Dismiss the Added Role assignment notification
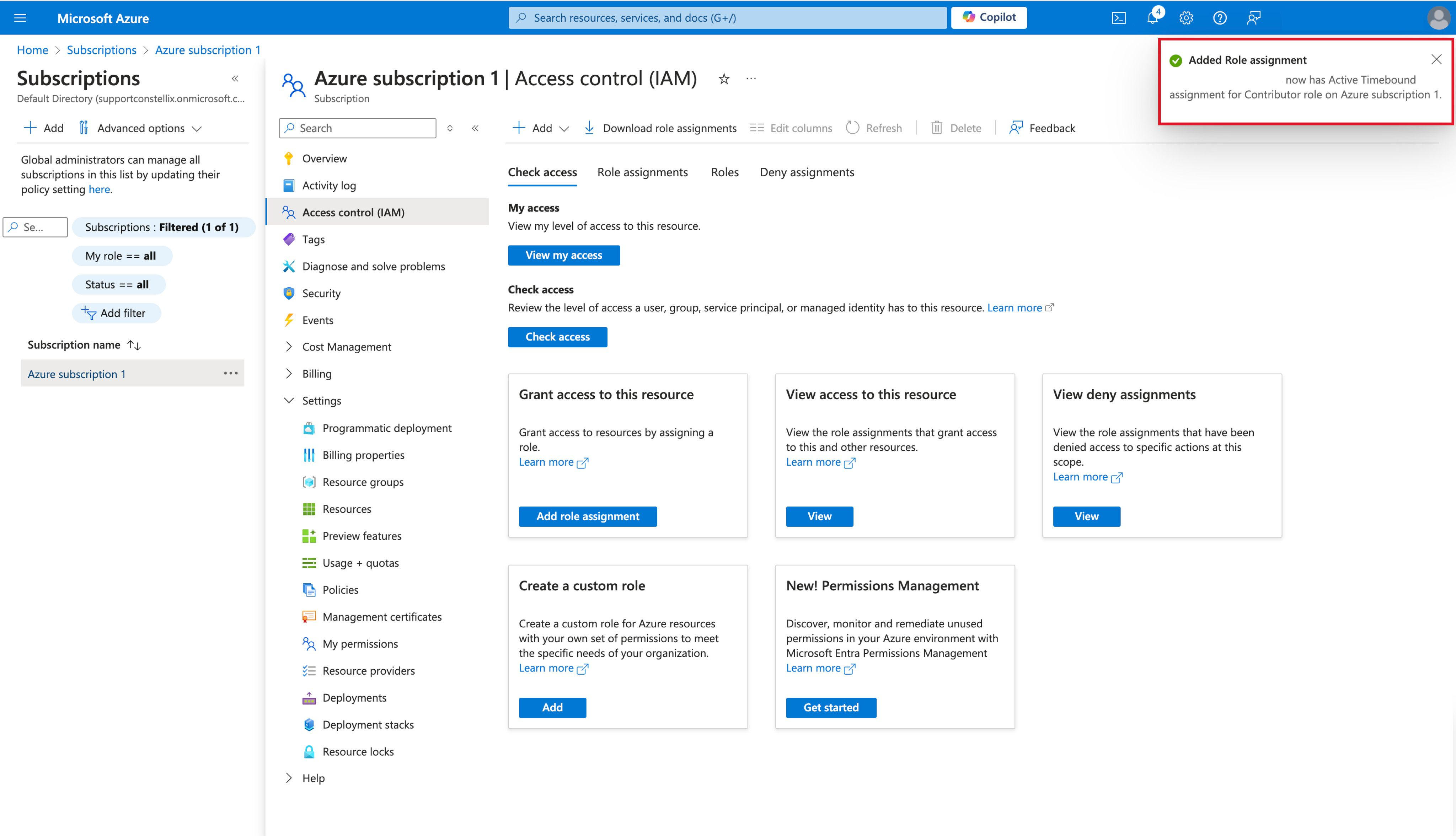Screen dimensions: 1456x836 (x=1436, y=59)
